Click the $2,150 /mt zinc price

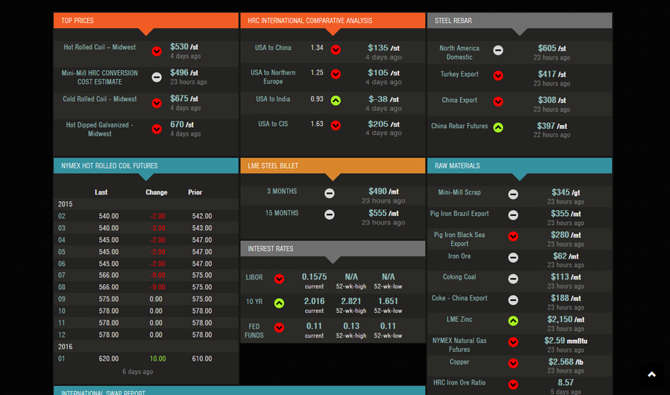(566, 319)
